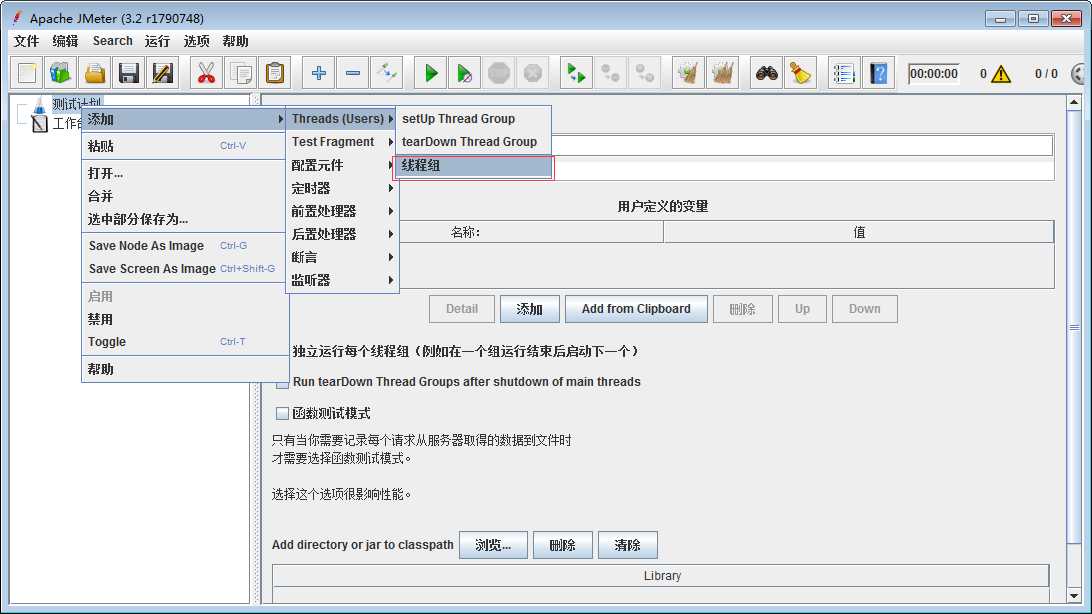Click 删除 button beside 浏览
1092x614 pixels.
click(x=563, y=545)
